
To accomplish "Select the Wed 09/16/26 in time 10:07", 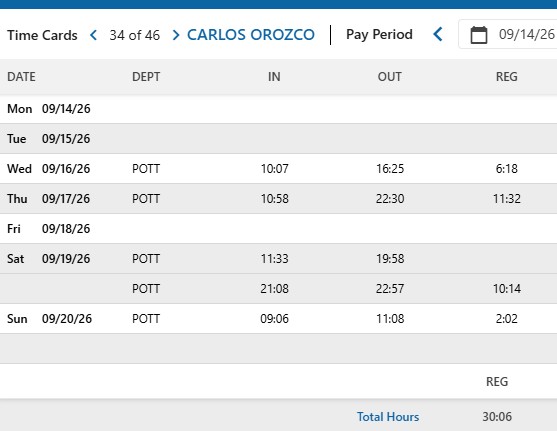I will pyautogui.click(x=275, y=168).
